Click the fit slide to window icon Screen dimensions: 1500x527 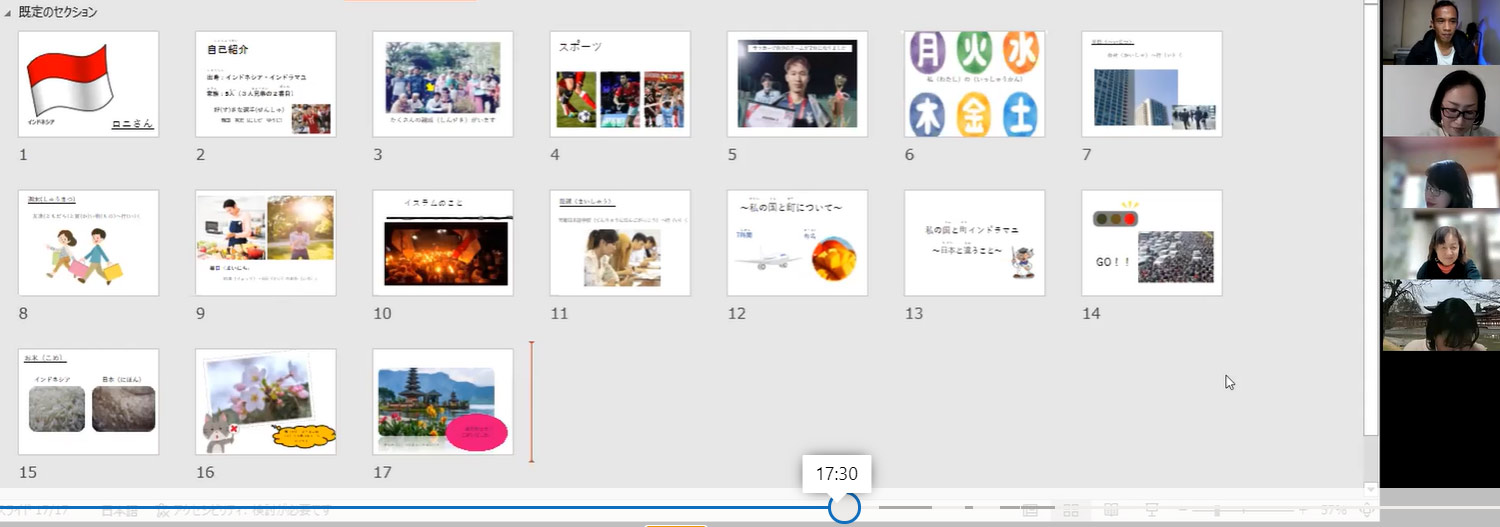(1367, 510)
